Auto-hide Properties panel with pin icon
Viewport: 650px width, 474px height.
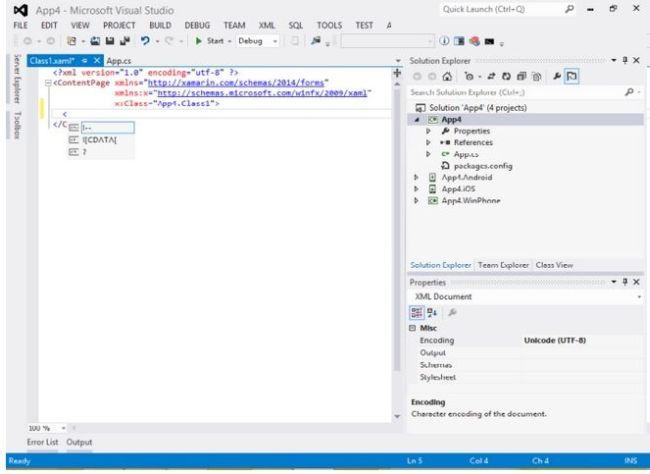(625, 282)
